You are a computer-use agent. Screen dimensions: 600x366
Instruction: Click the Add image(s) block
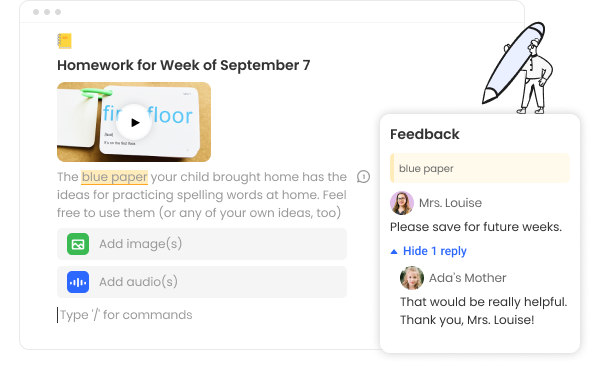tap(202, 244)
